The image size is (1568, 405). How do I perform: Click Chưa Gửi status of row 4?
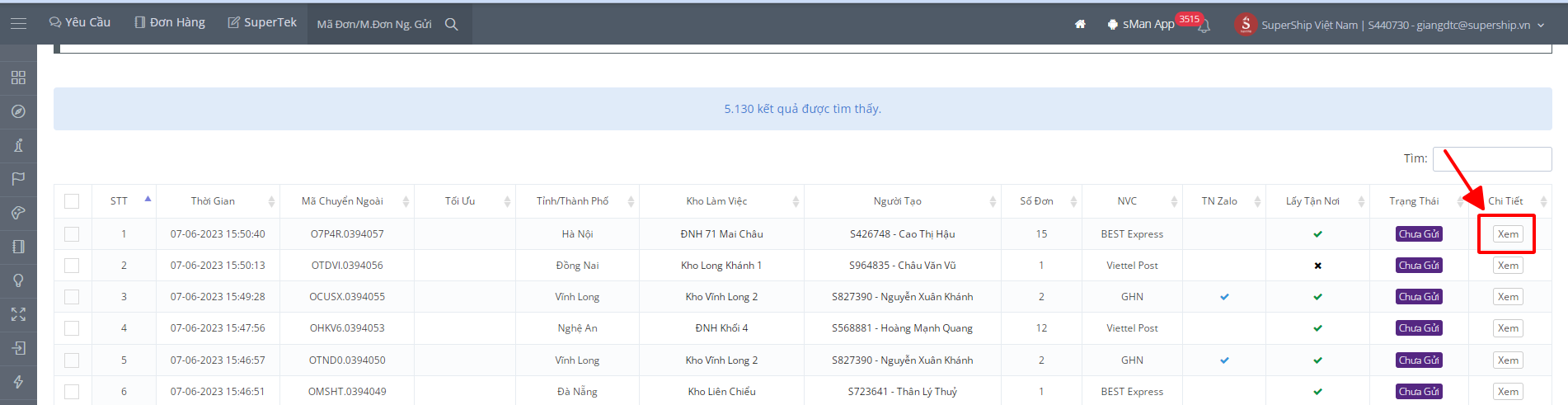tap(1419, 328)
